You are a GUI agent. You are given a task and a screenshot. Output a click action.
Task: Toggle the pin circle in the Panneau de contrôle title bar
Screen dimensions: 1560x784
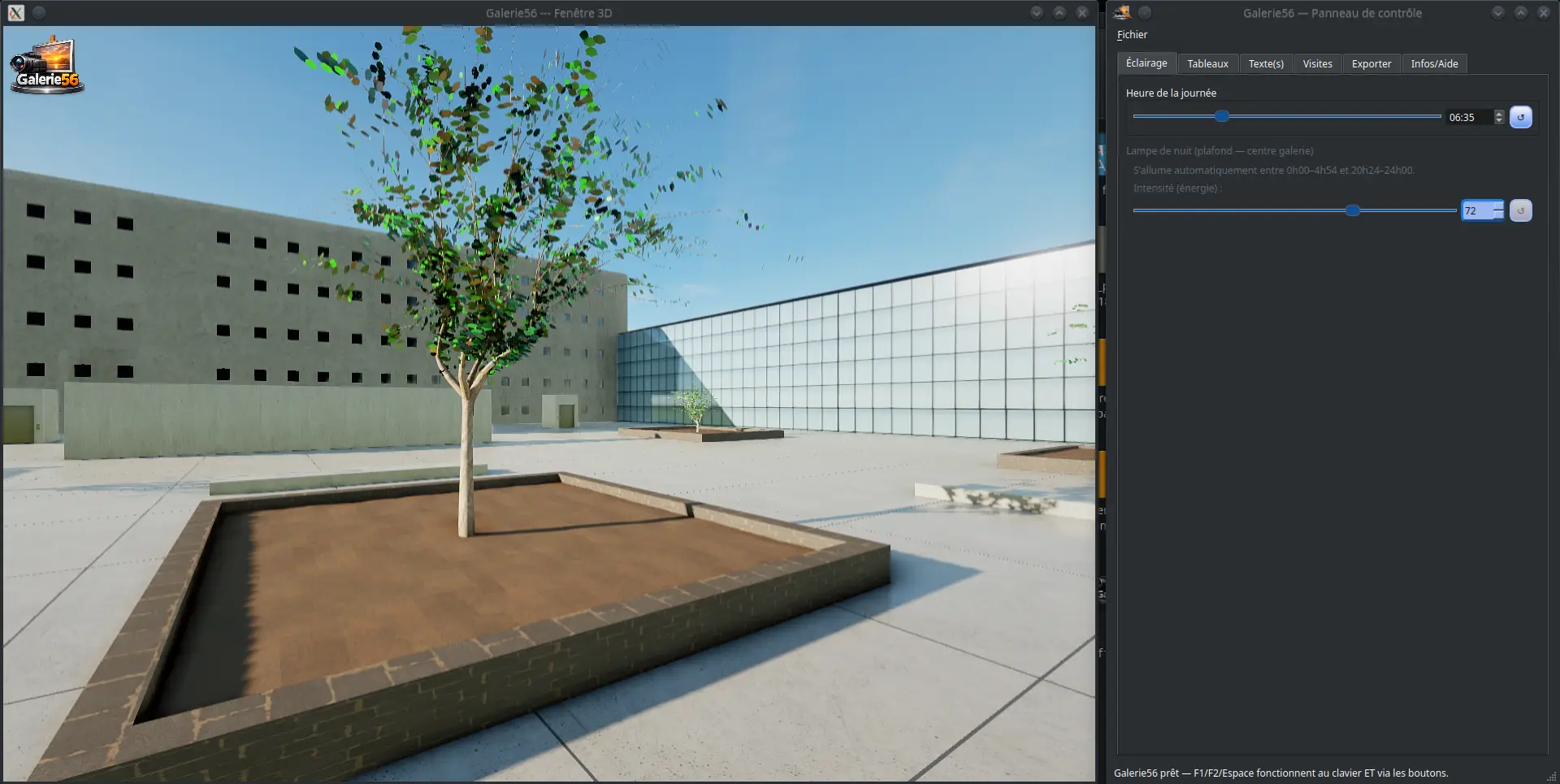[1145, 12]
